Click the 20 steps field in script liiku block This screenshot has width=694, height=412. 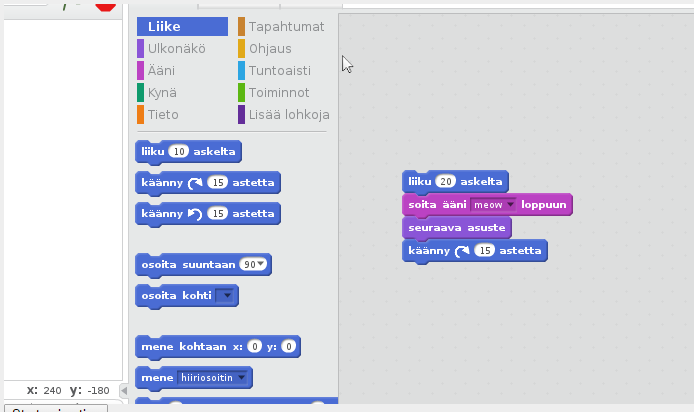tap(447, 182)
